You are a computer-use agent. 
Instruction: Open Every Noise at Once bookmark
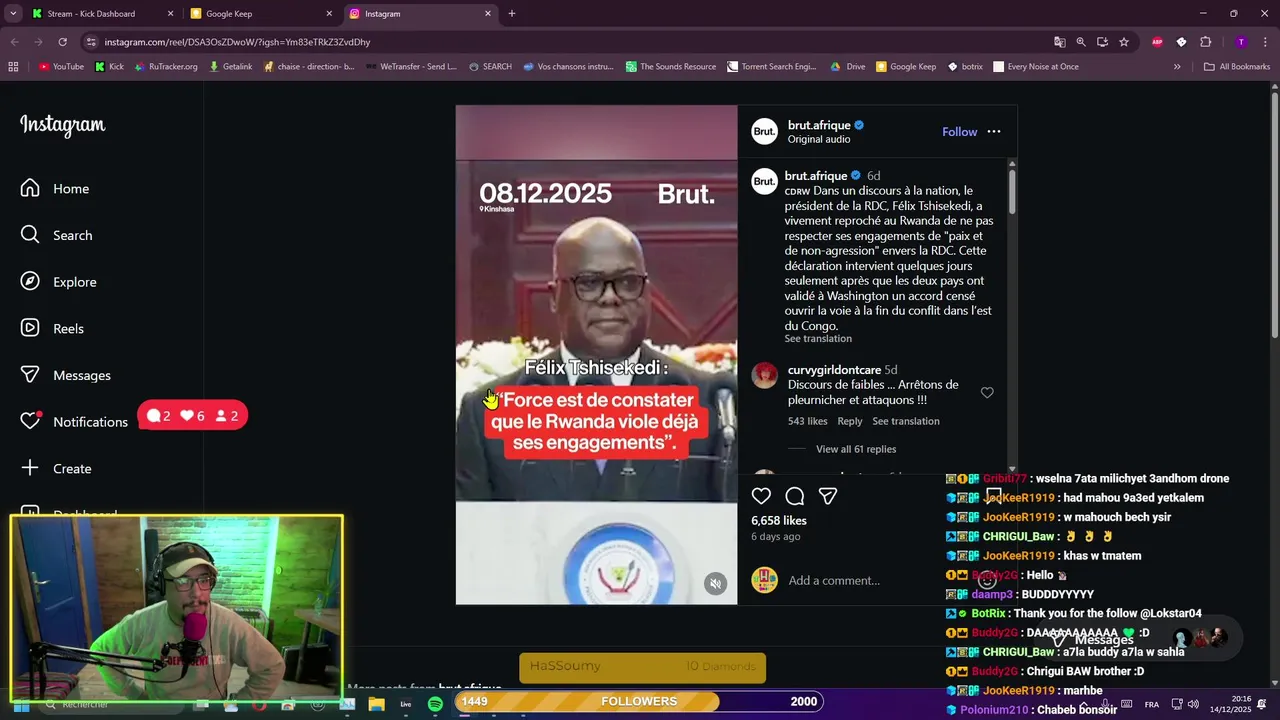1036,67
